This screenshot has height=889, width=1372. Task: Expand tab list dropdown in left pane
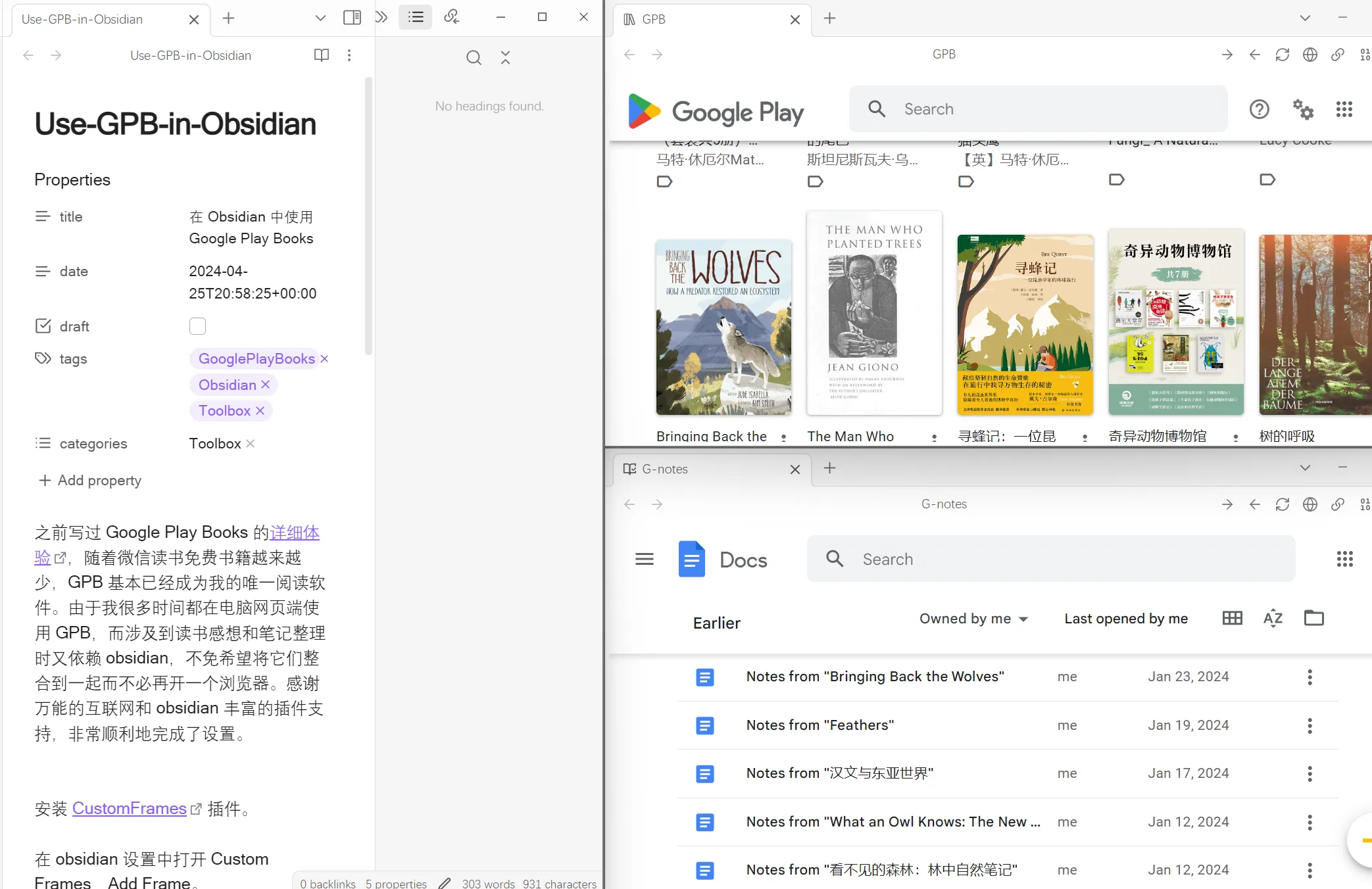(x=320, y=18)
